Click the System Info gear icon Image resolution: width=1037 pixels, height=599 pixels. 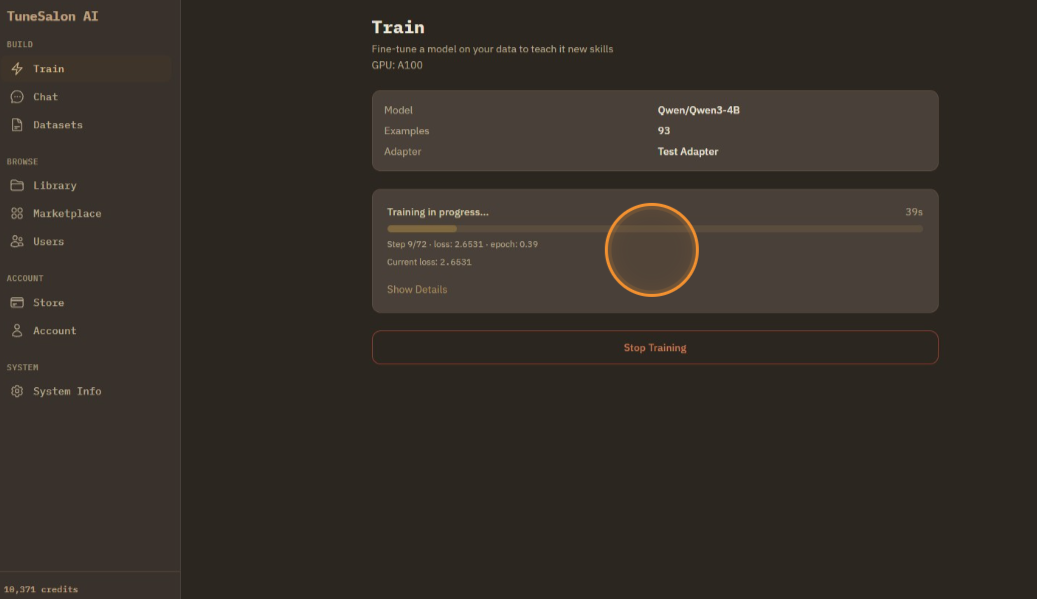17,392
